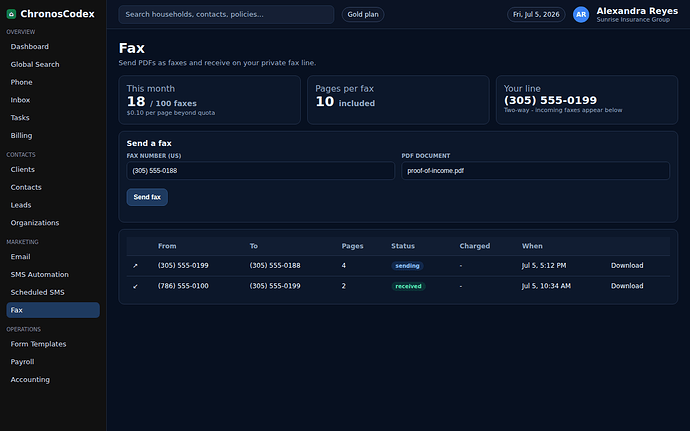This screenshot has width=690, height=431.
Task: Click the received status badge
Action: point(408,286)
